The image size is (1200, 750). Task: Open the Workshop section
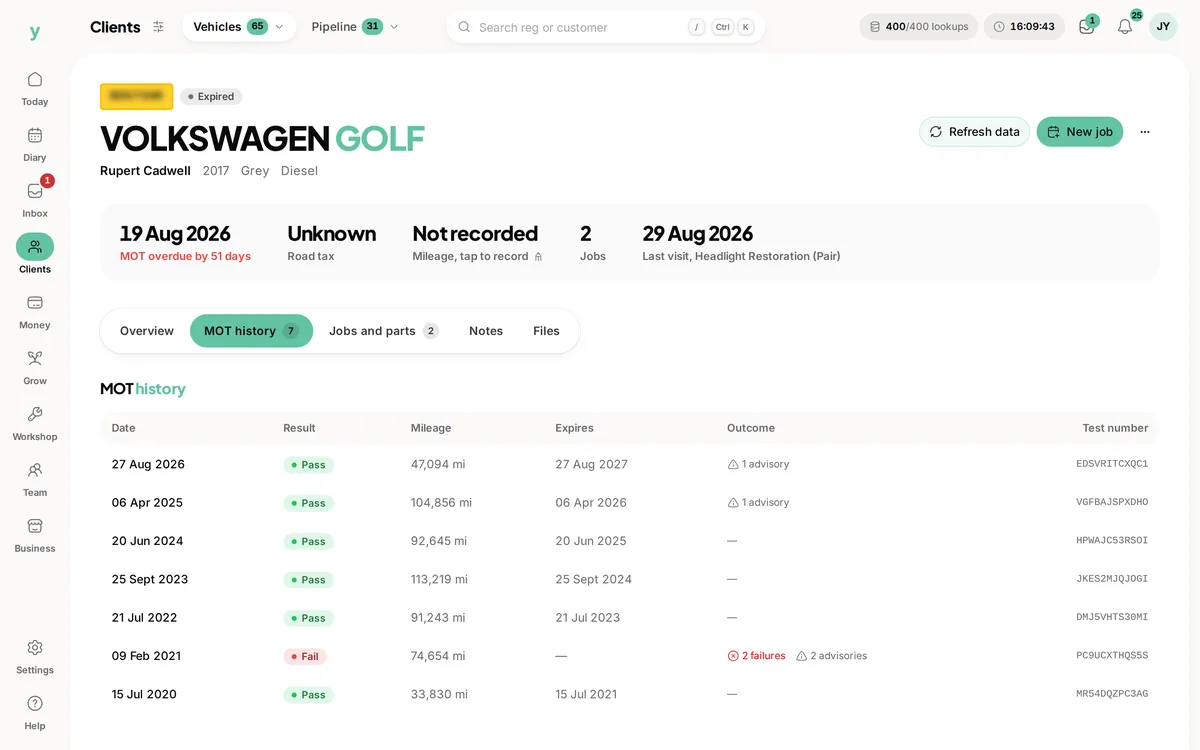coord(35,424)
